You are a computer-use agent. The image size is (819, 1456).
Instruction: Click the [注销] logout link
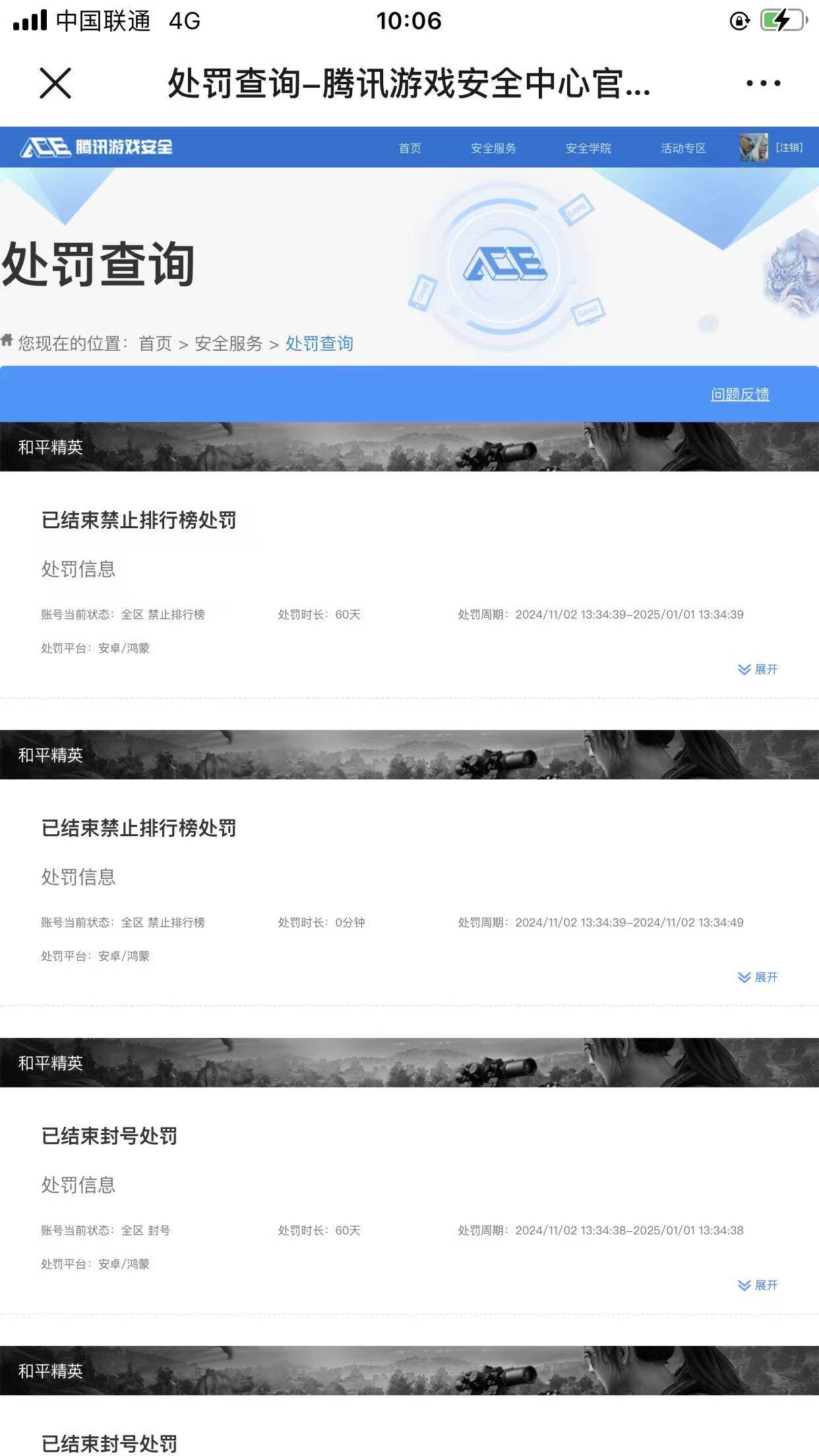click(789, 147)
